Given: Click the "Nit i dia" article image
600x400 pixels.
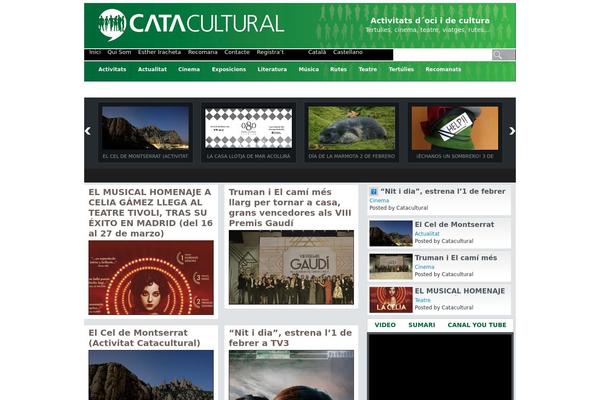Looking at the screenshot, I should (x=291, y=375).
